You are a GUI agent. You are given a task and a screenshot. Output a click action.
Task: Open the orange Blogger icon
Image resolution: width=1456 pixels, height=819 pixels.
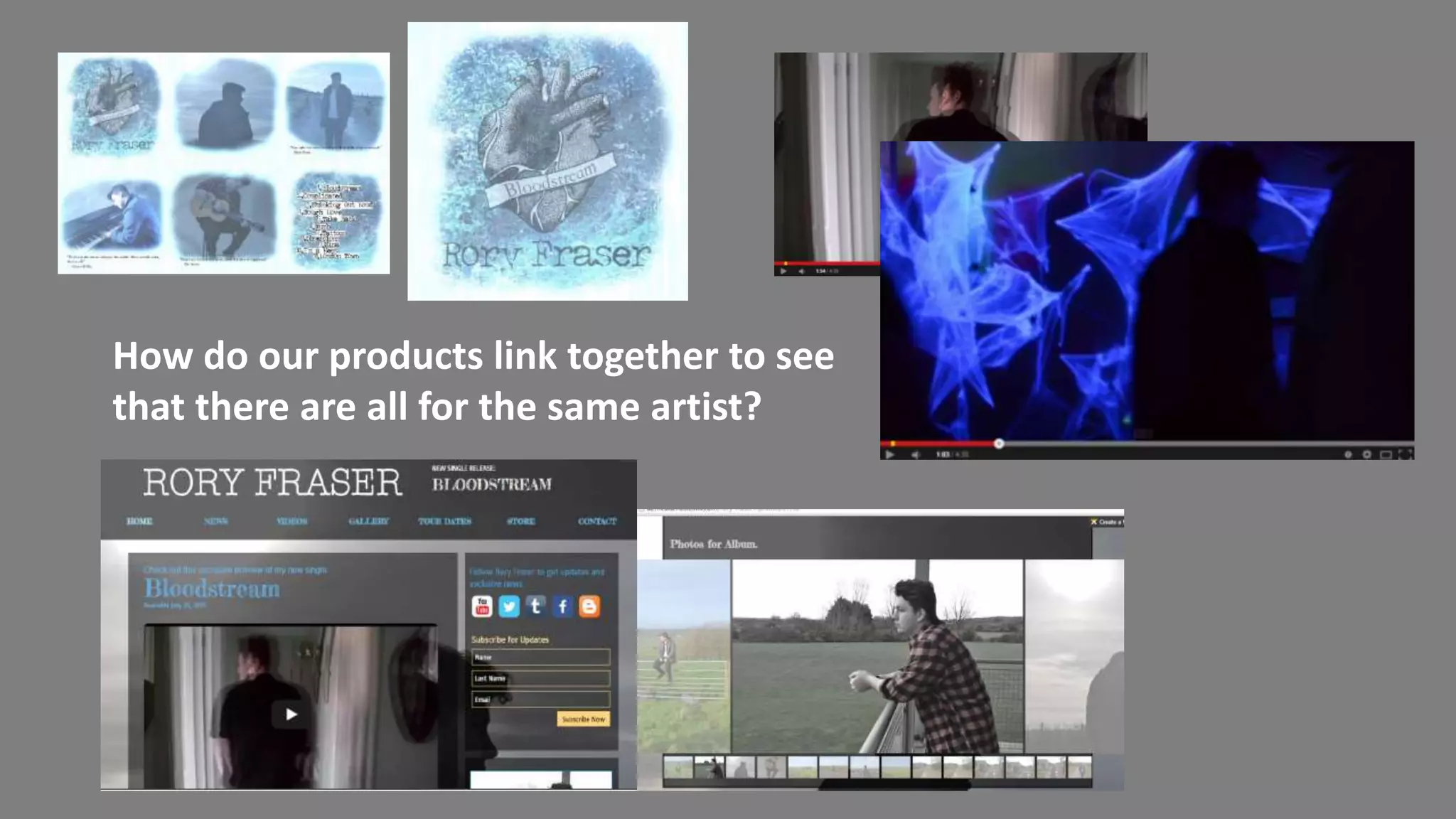[589, 606]
